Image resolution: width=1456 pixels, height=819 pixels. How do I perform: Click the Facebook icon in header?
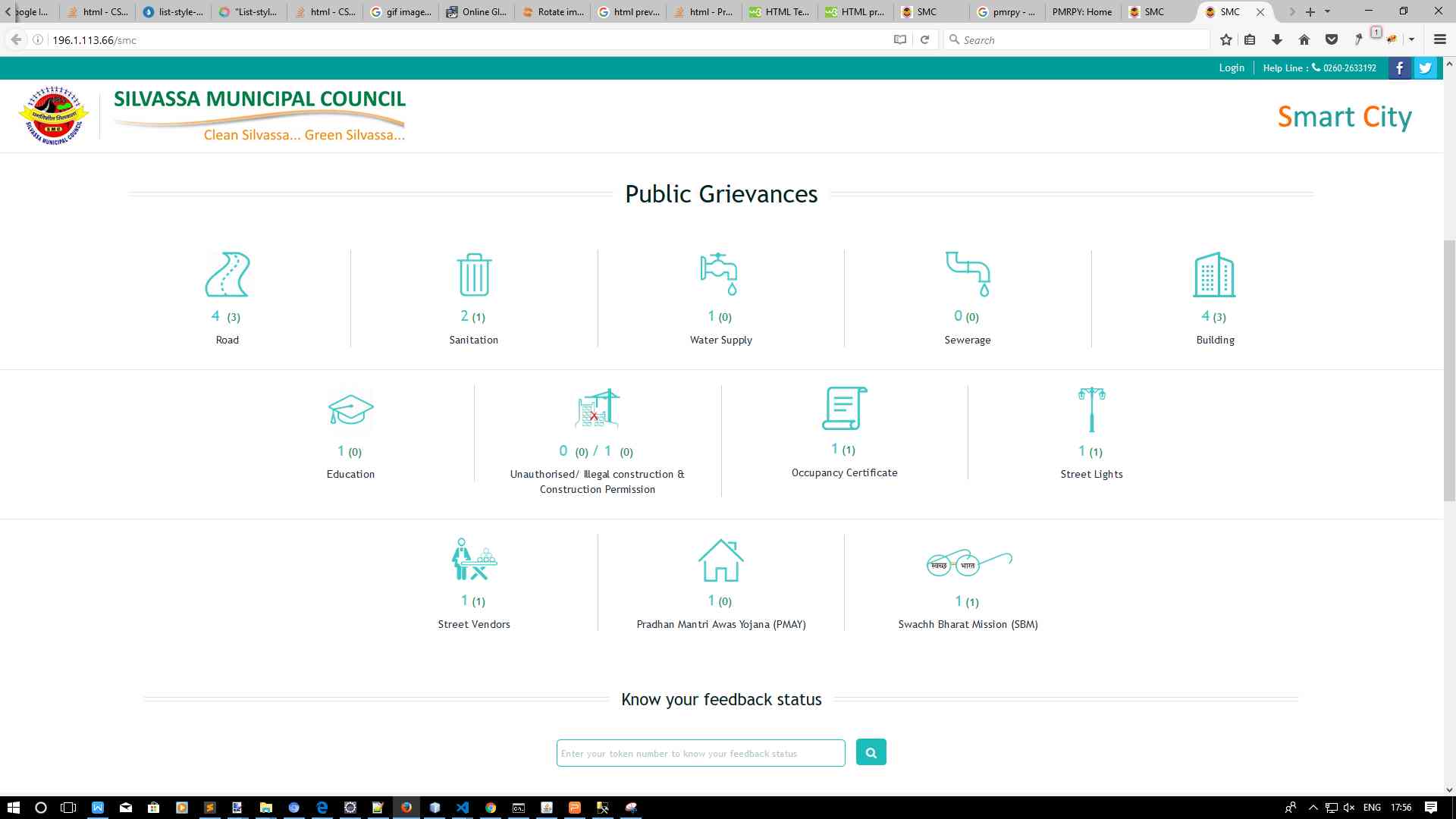coord(1400,68)
